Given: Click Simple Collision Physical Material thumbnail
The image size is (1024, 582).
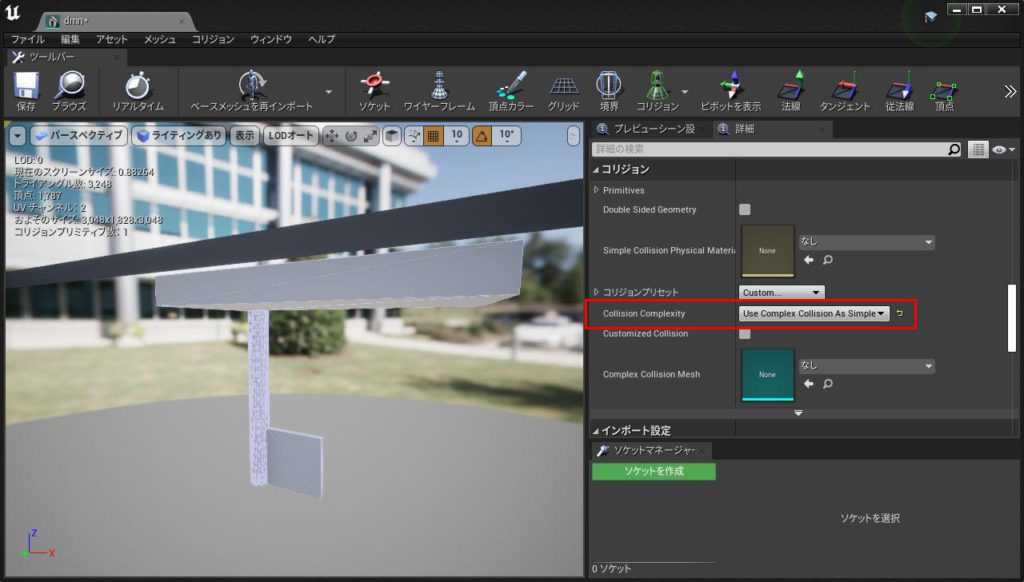Looking at the screenshot, I should tap(767, 250).
